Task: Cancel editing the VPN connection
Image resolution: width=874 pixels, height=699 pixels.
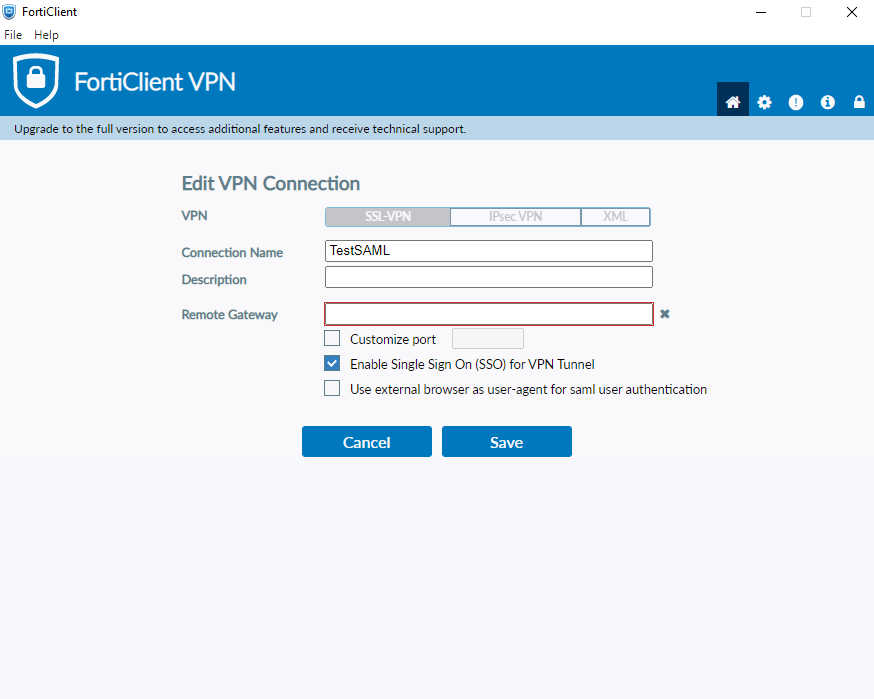Action: click(366, 441)
